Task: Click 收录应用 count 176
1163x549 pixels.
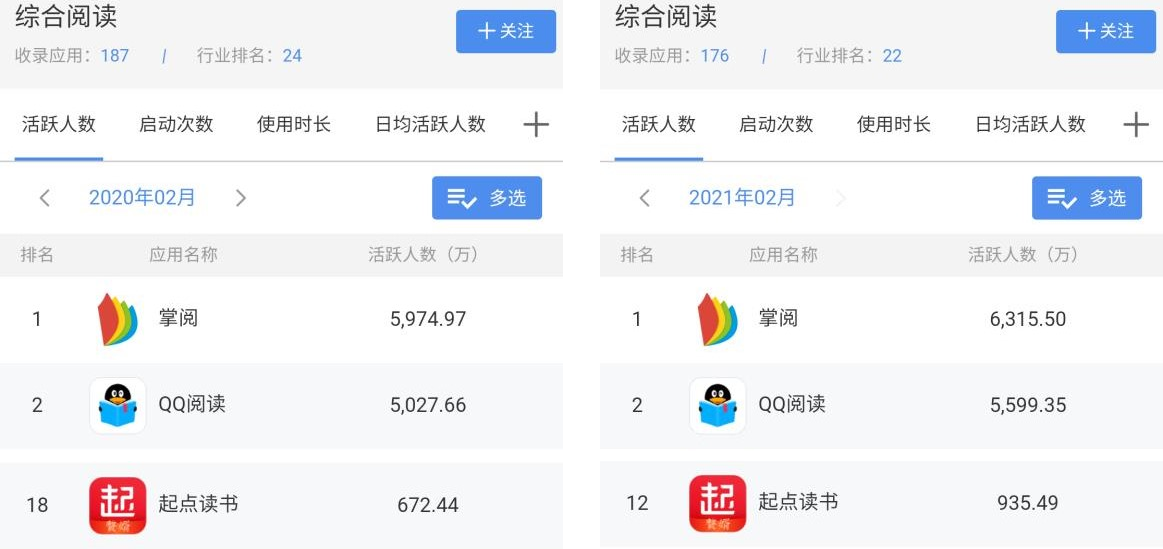Action: click(x=715, y=56)
